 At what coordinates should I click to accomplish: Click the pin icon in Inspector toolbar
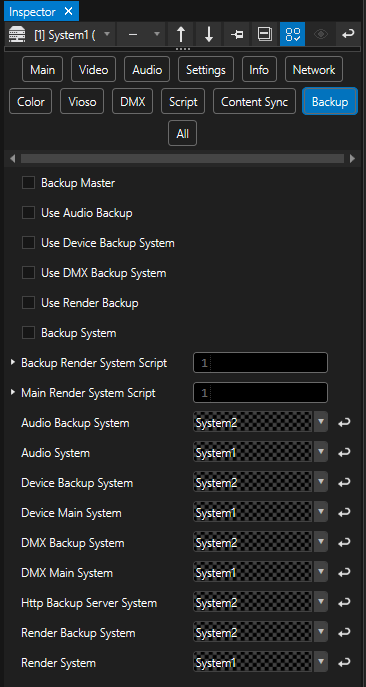pos(237,34)
